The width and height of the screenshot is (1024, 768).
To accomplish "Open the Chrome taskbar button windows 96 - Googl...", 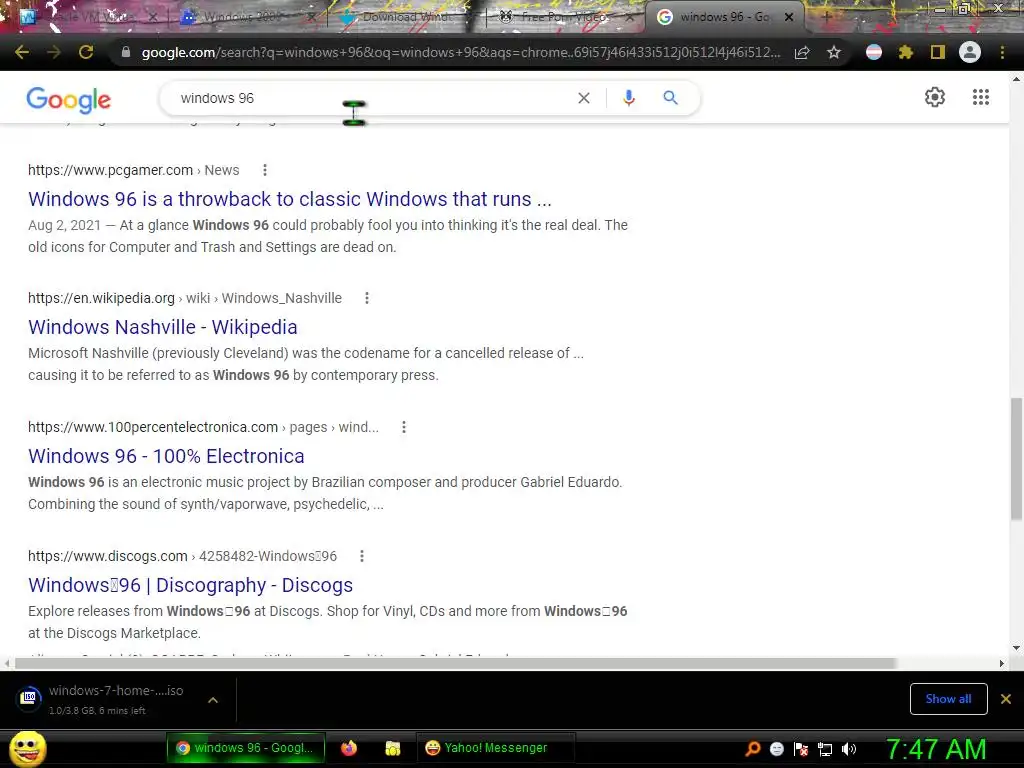I will [x=246, y=748].
